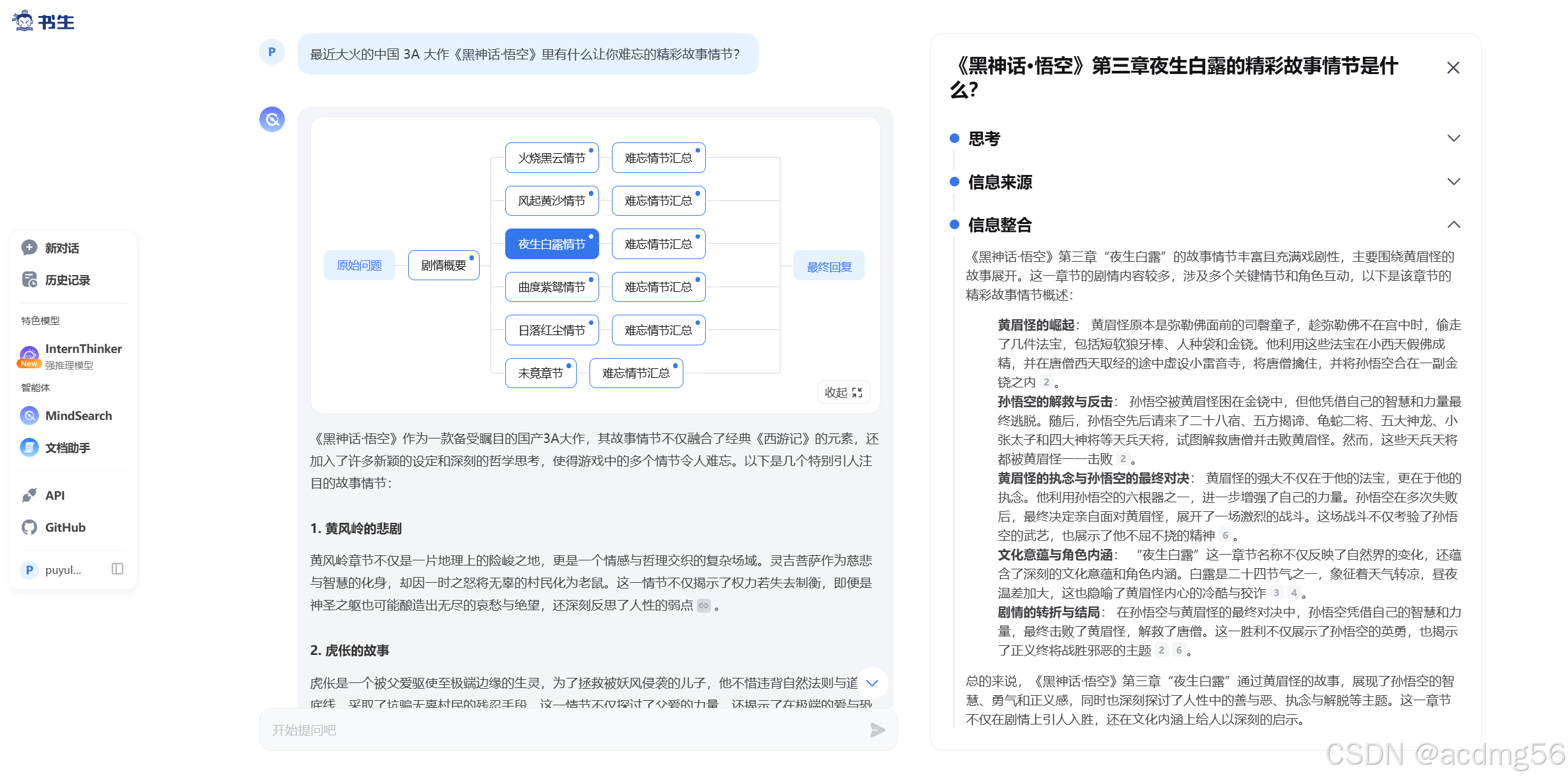This screenshot has height=780, width=1568.
Task: Click the citation link icon after 人性的弱点
Action: 703,606
